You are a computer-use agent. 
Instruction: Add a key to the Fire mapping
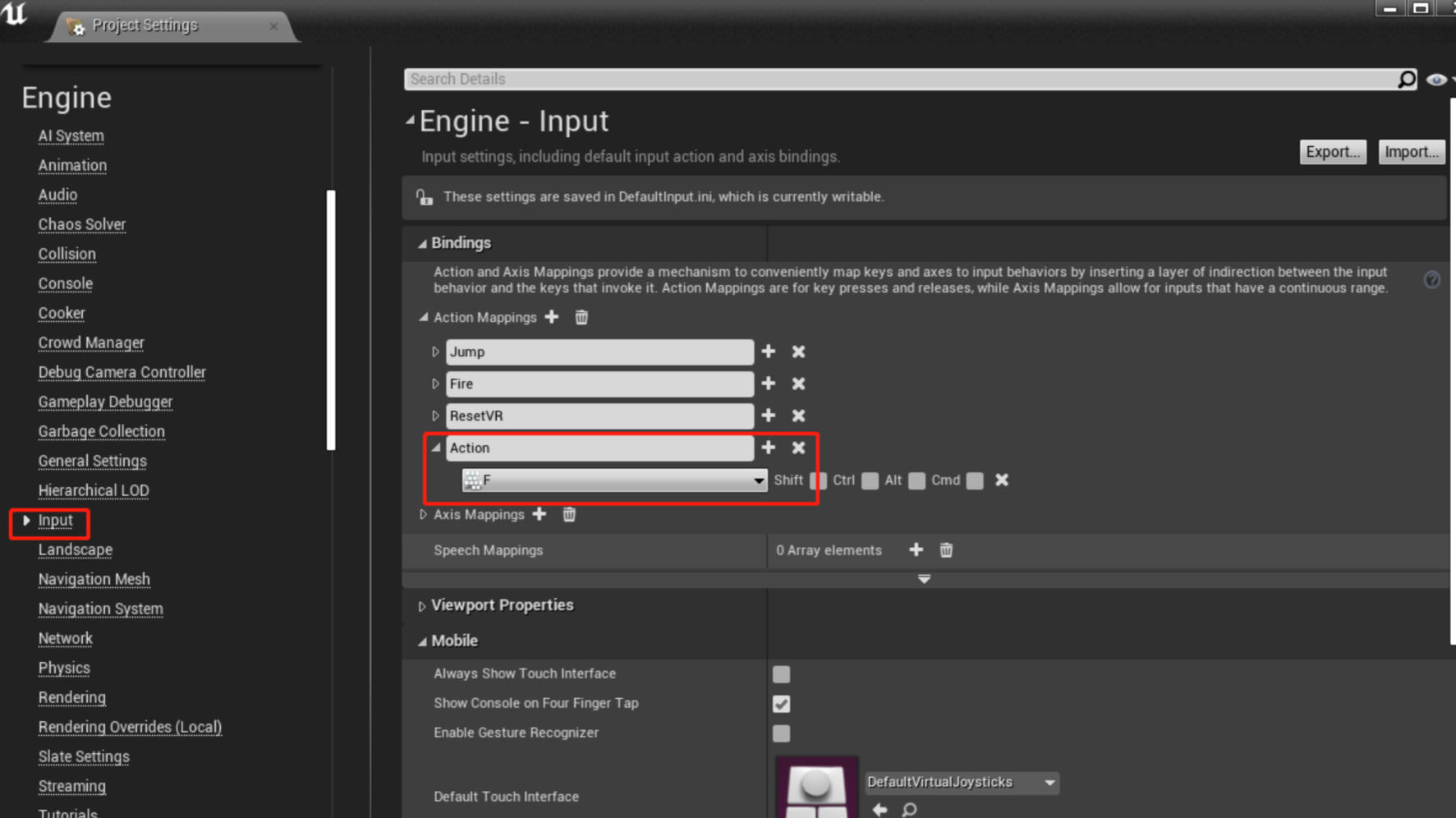point(769,384)
